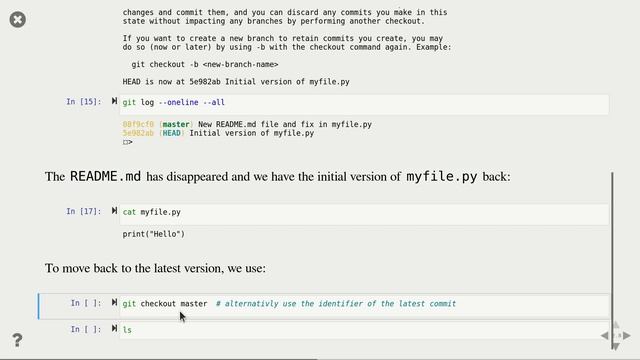The image size is (640, 360).
Task: Run the ls cell
Action: coord(114,328)
